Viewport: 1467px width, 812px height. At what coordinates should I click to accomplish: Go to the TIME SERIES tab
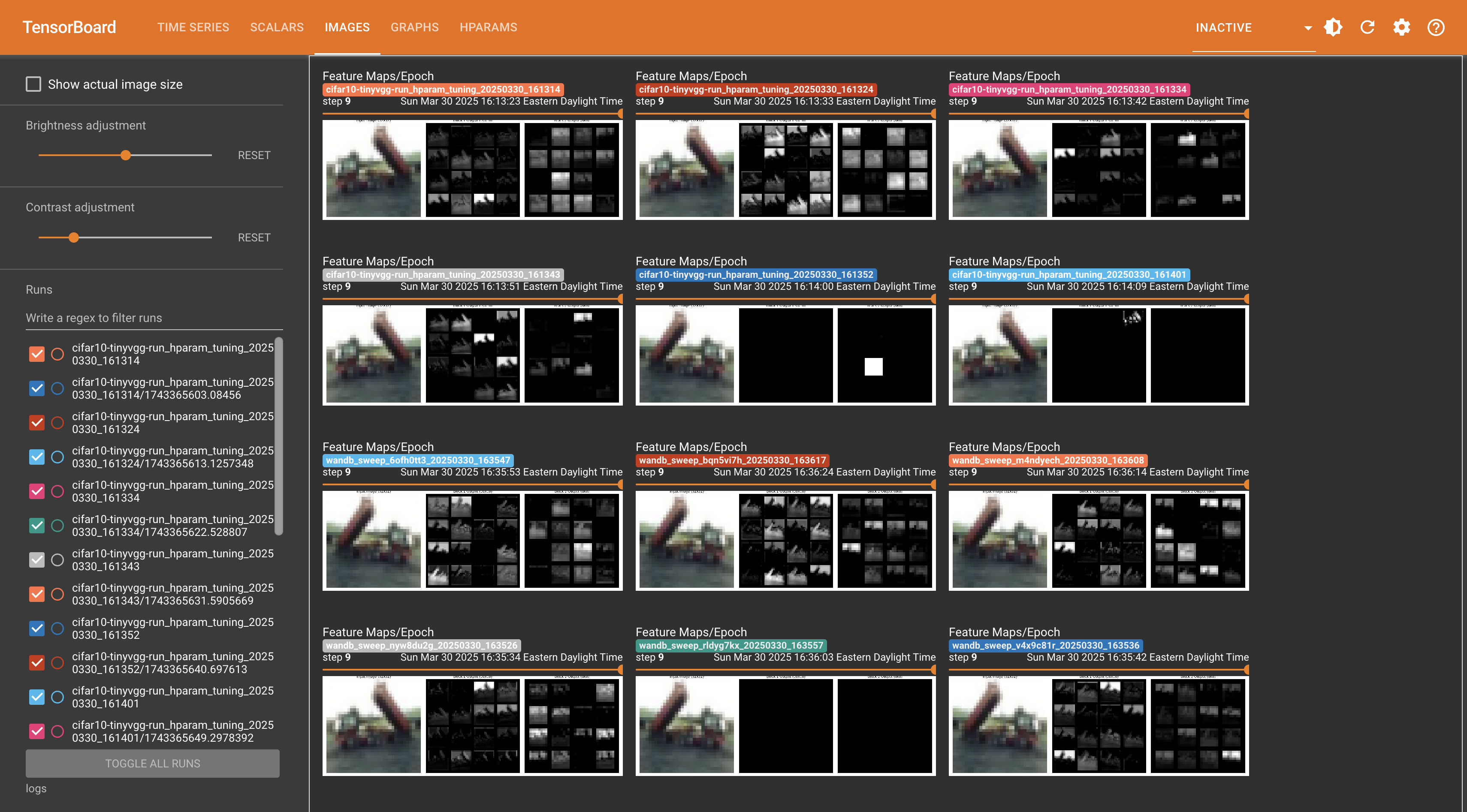click(x=193, y=27)
